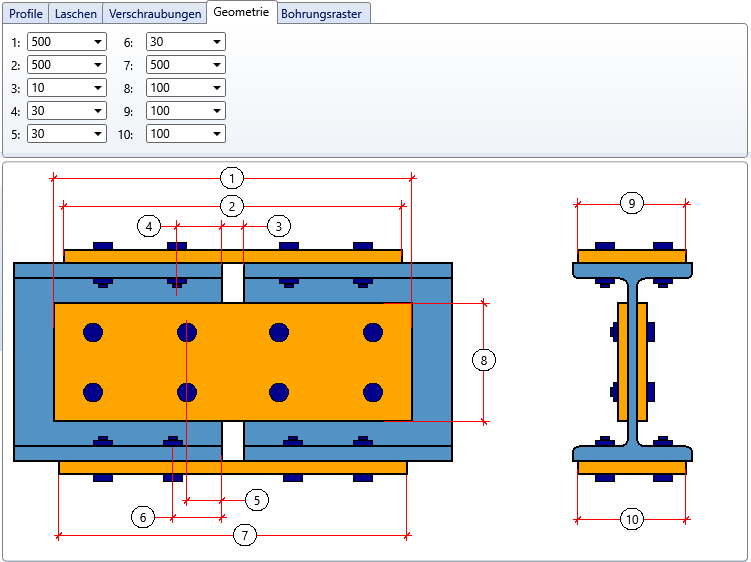Open dropdown for parameter 6

217,42
